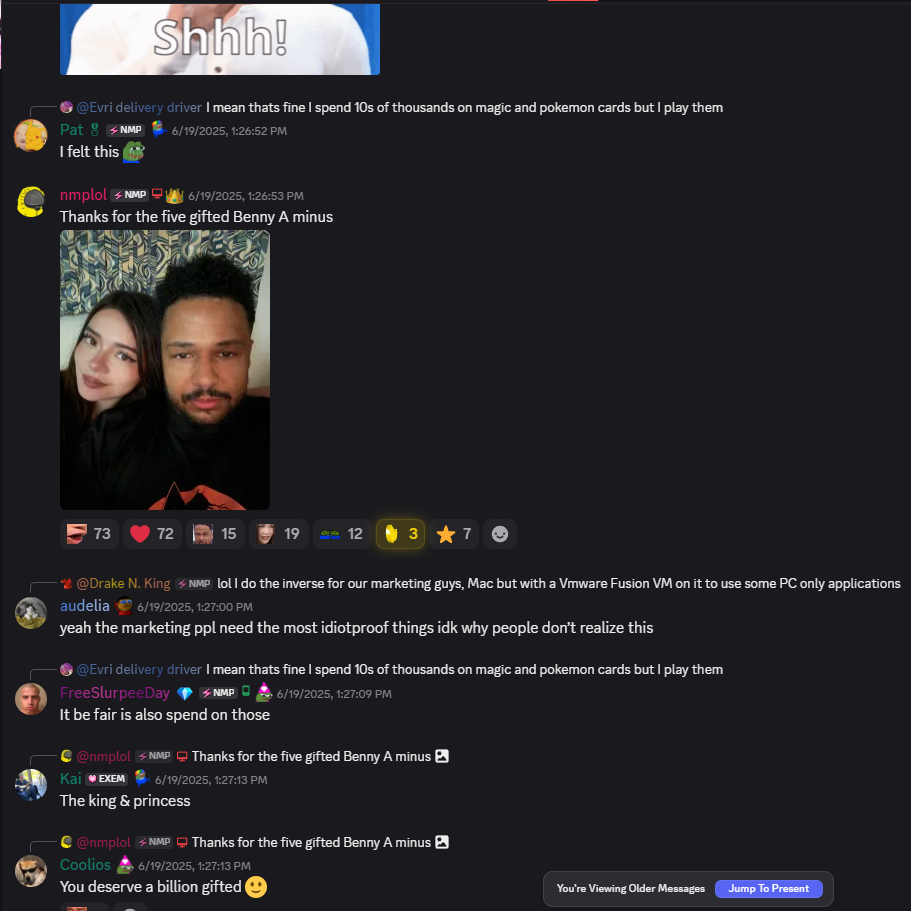Click the EXEM tag badge next to Kai
Viewport: 911px width, 911px height.
(x=106, y=779)
